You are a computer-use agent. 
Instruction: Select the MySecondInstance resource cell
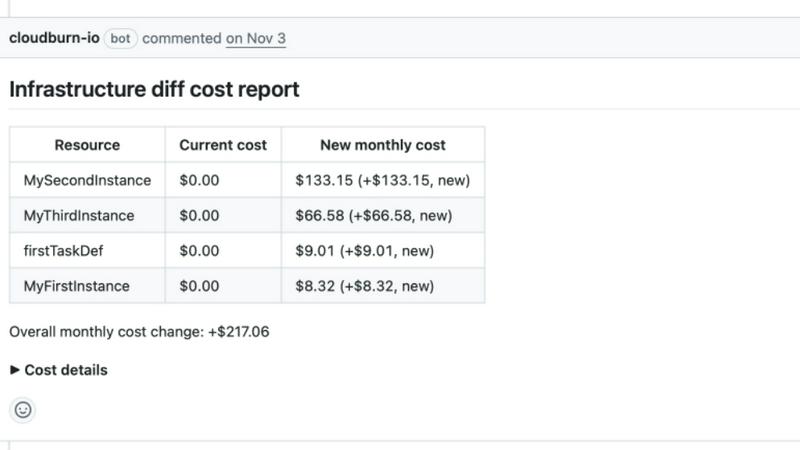[87, 180]
